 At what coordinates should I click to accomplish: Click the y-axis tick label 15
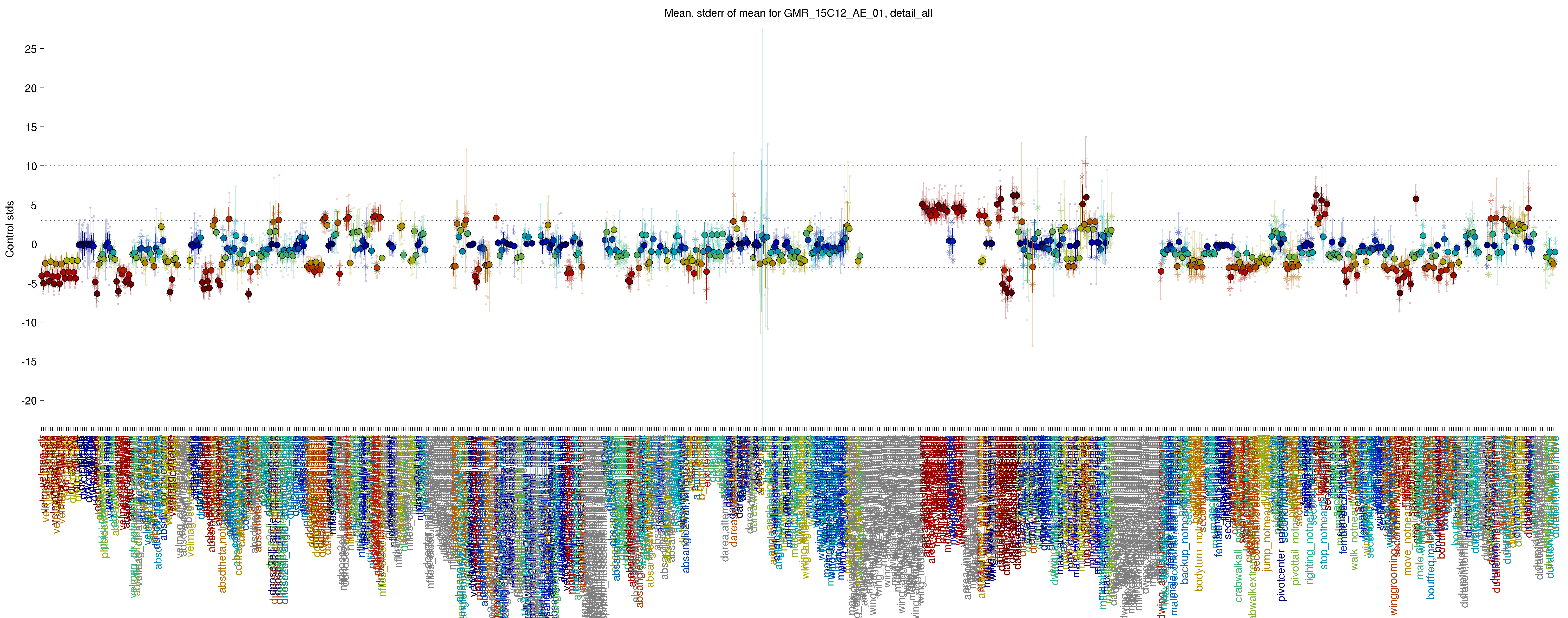[30, 127]
